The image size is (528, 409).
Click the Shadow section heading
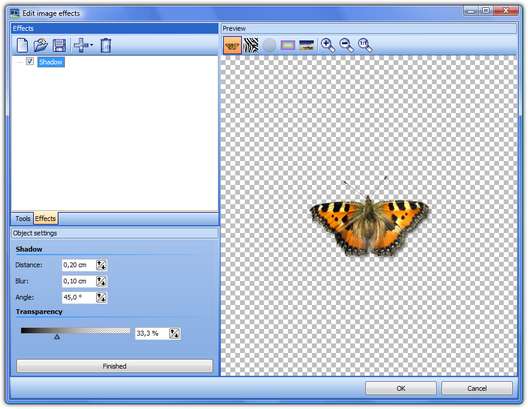click(29, 249)
